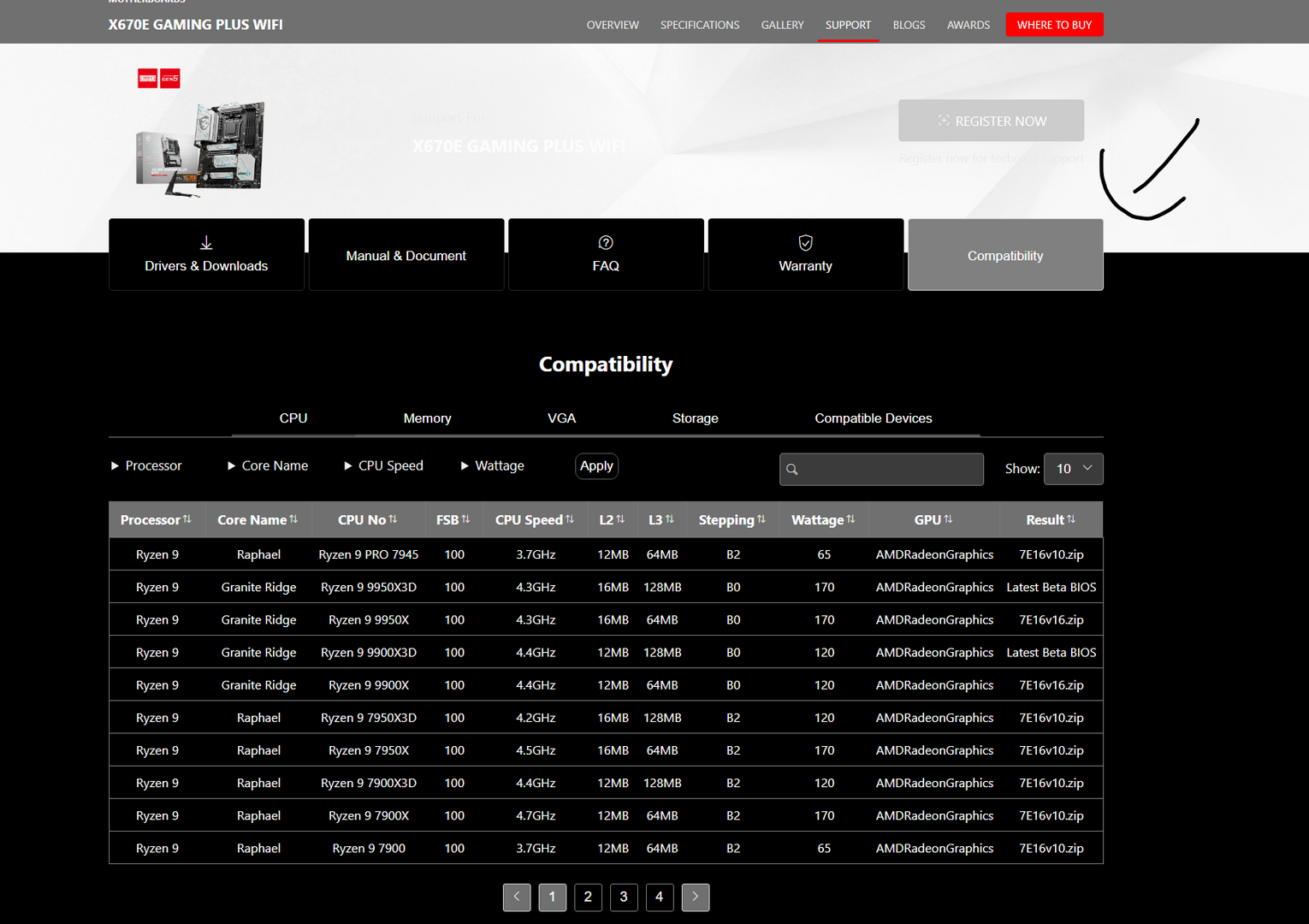Switch to the VGA compatibility tab
1309x924 pixels.
pos(561,418)
